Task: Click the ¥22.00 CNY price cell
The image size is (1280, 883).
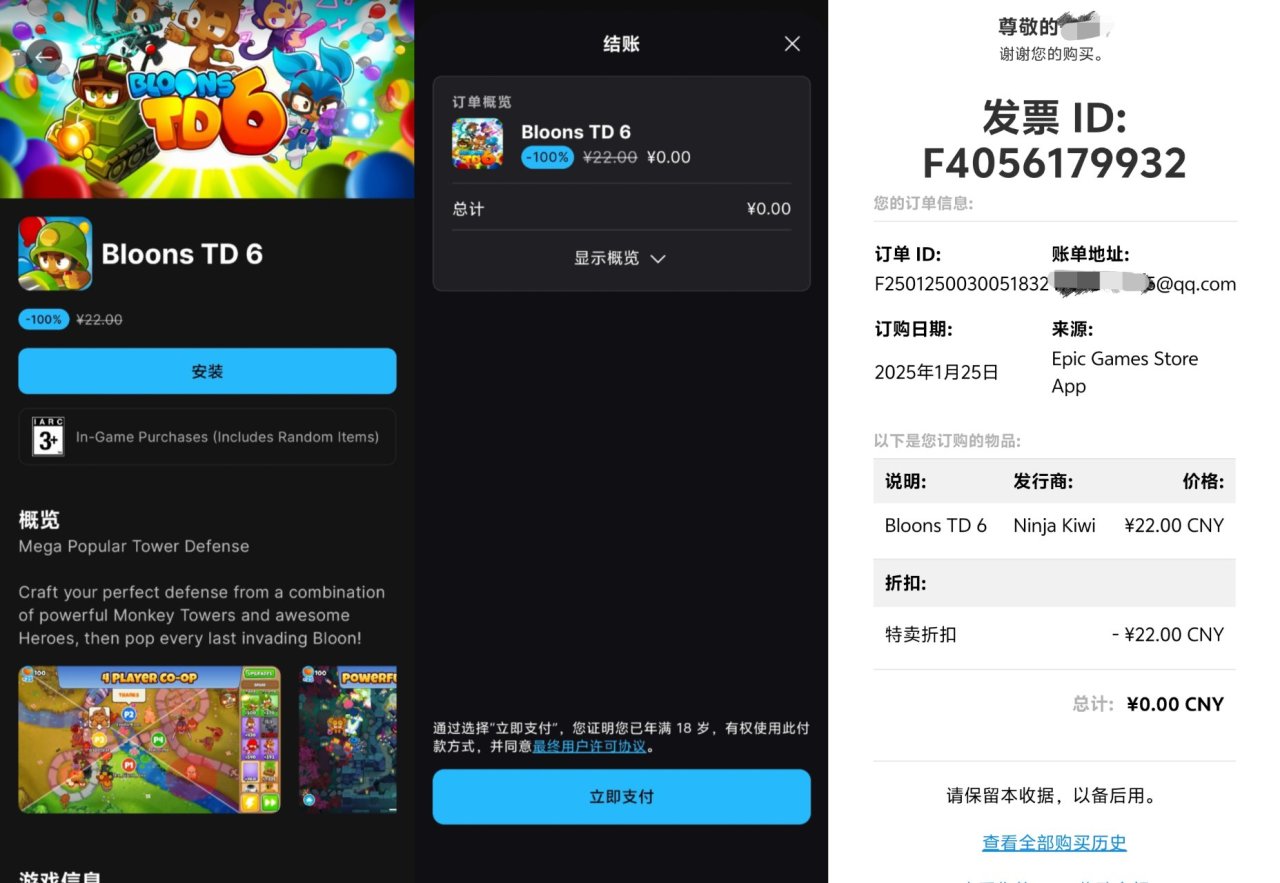Action: [1174, 526]
